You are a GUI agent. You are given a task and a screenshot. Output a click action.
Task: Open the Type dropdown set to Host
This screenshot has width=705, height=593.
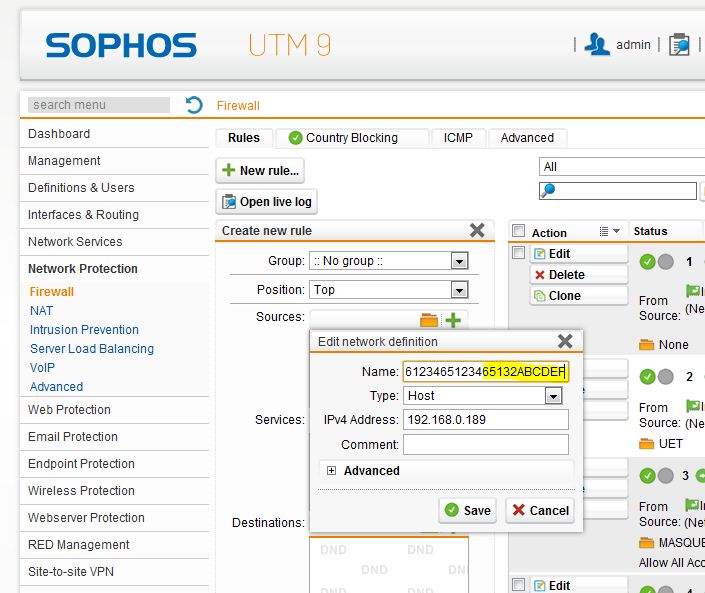pos(553,396)
